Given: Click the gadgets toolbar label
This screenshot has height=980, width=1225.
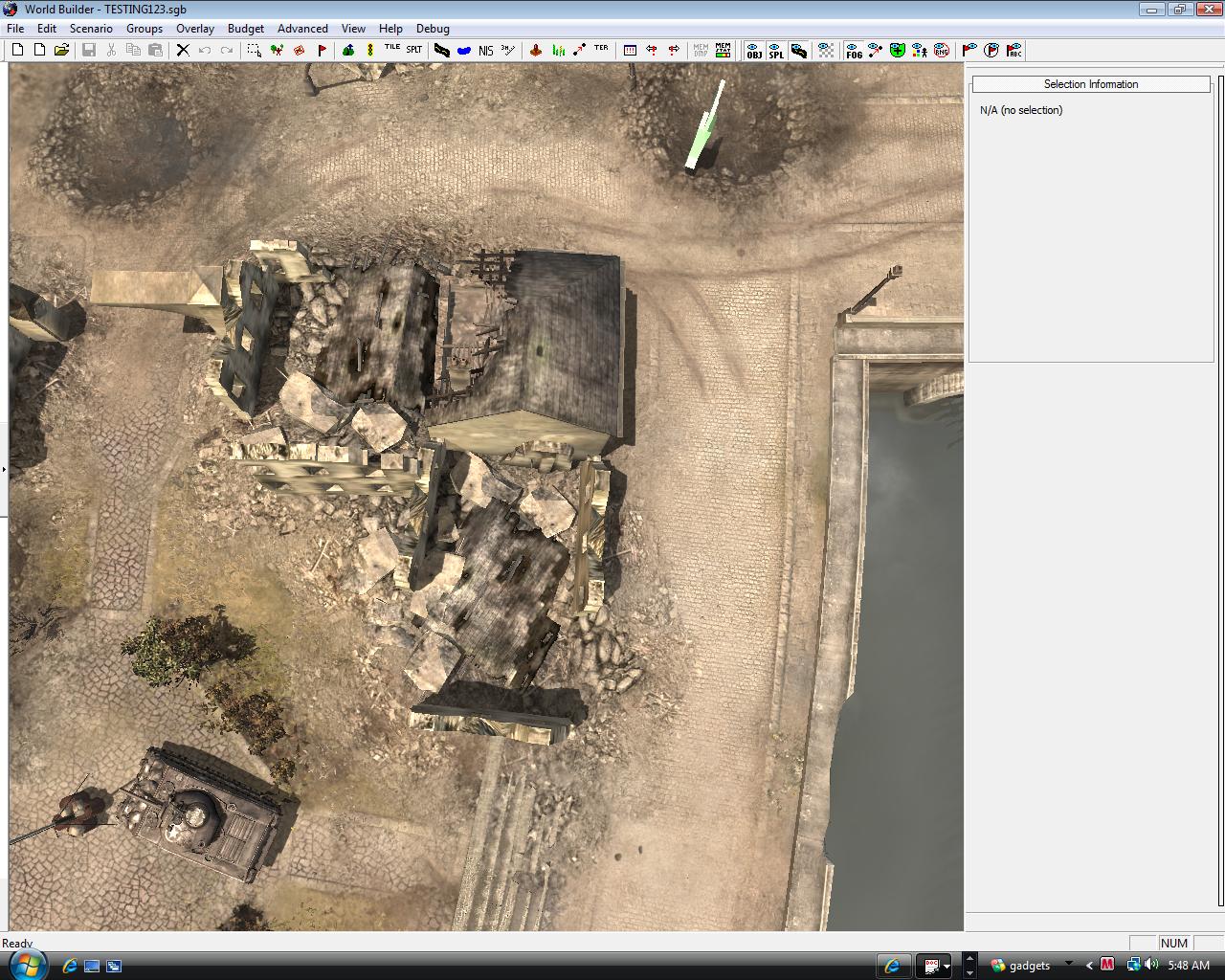Looking at the screenshot, I should tap(1030, 966).
